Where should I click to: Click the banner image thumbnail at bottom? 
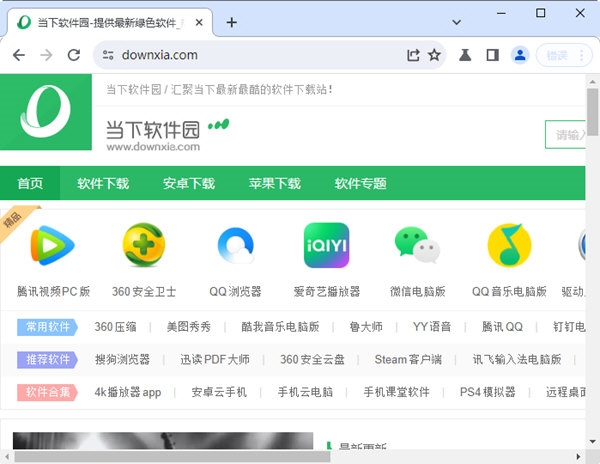pos(163,441)
